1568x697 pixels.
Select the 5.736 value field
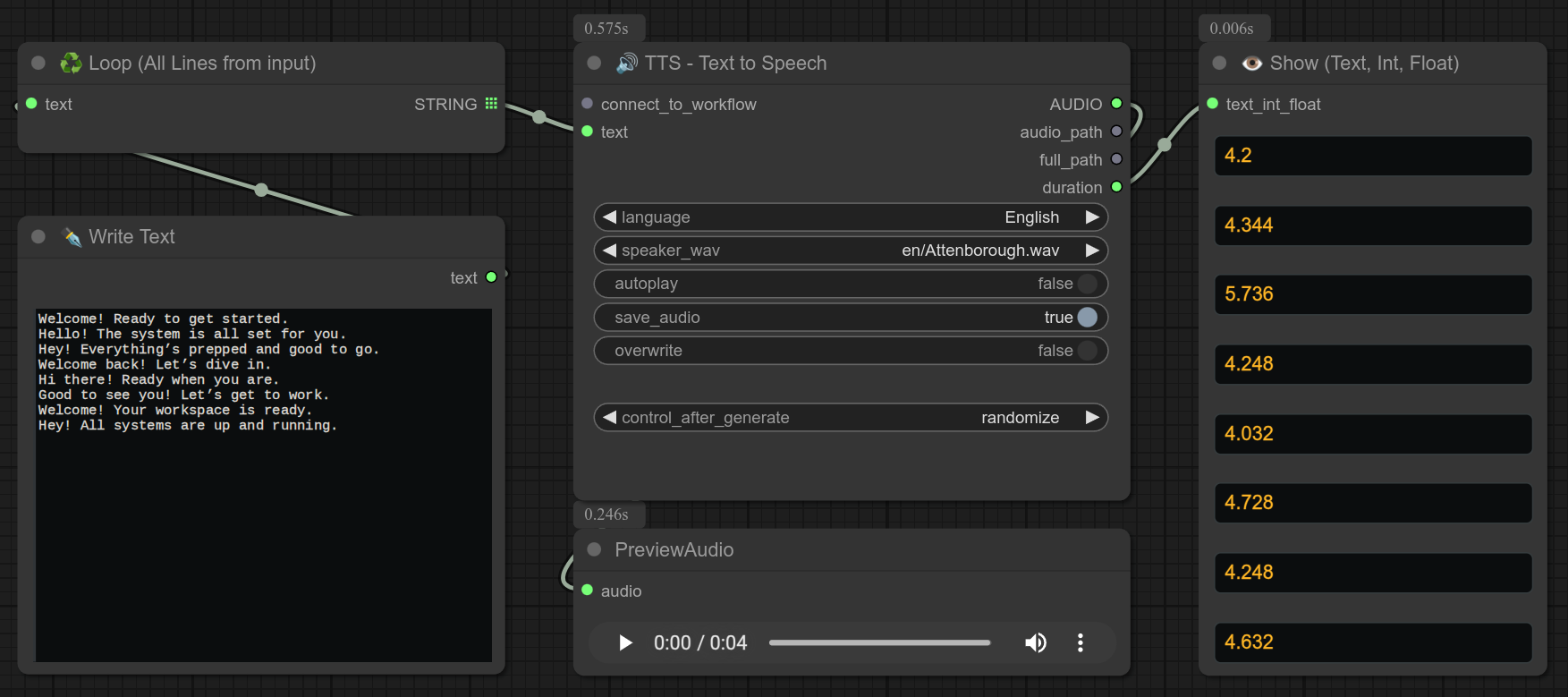tap(1373, 294)
